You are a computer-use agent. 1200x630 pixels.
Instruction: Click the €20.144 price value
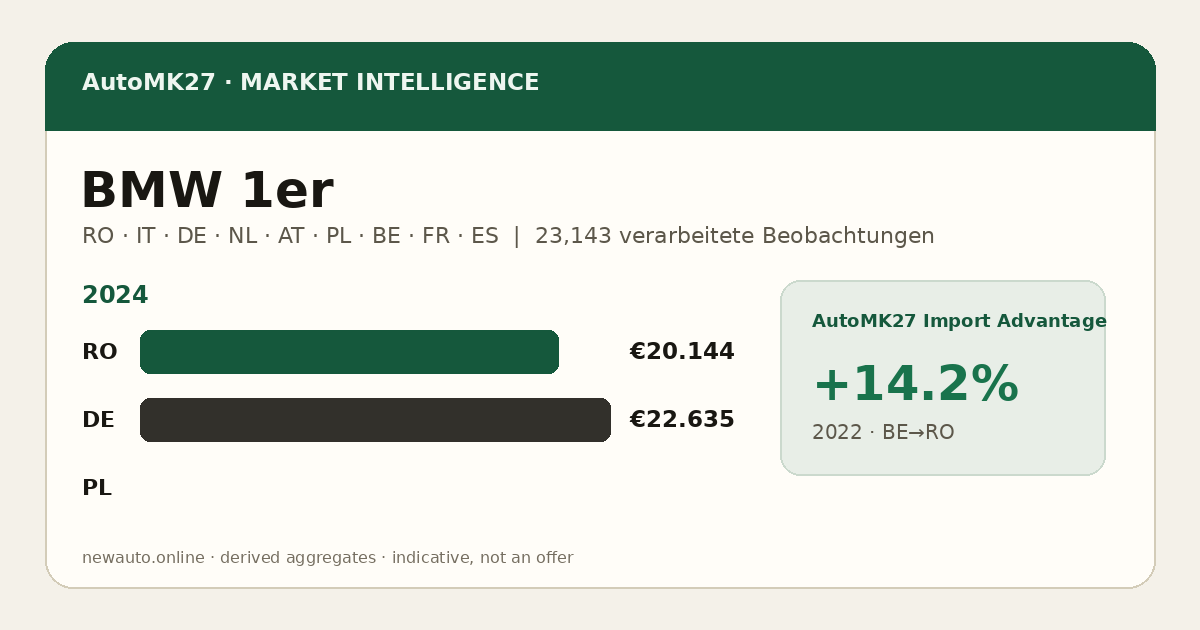pos(682,352)
